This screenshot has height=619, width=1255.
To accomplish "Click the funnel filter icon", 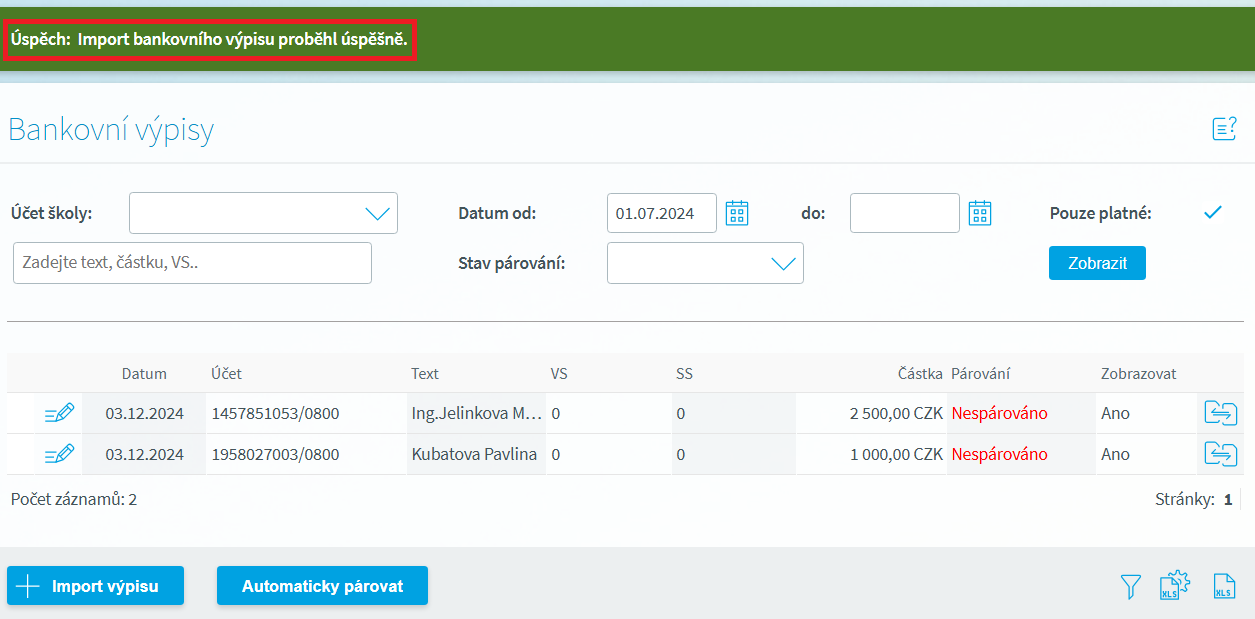I will pyautogui.click(x=1131, y=587).
